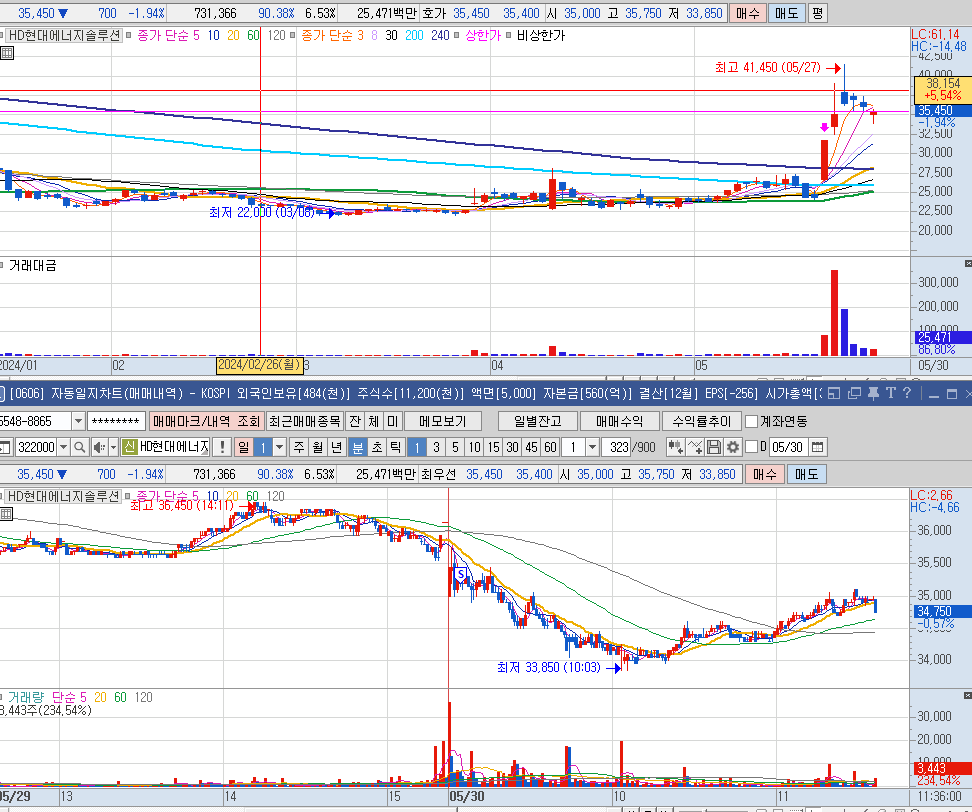972x812 pixels.
Task: Select the 30 minute interval button
Action: click(x=512, y=447)
